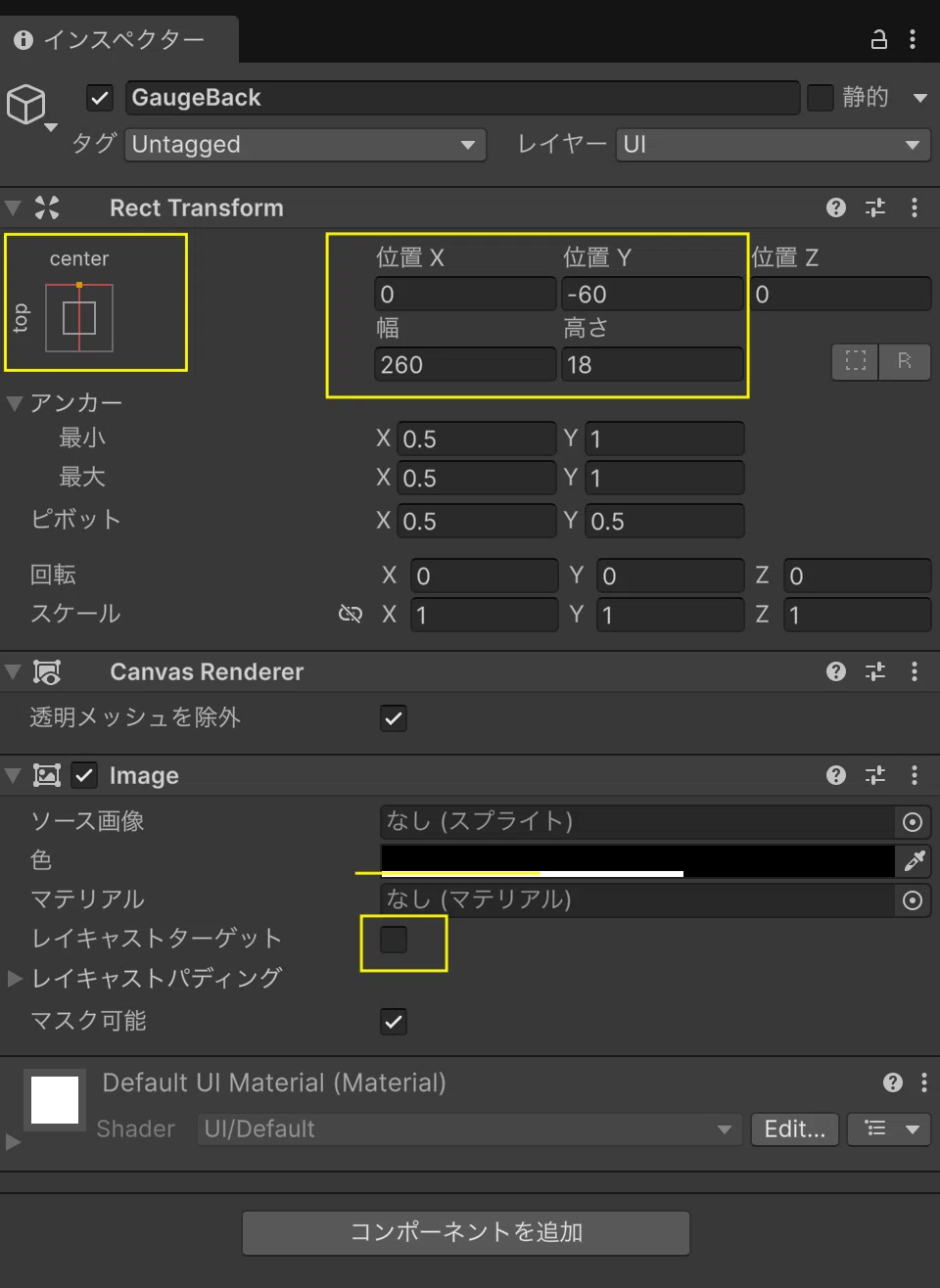Collapse the アンカー section
This screenshot has height=1288, width=940.
(x=14, y=403)
